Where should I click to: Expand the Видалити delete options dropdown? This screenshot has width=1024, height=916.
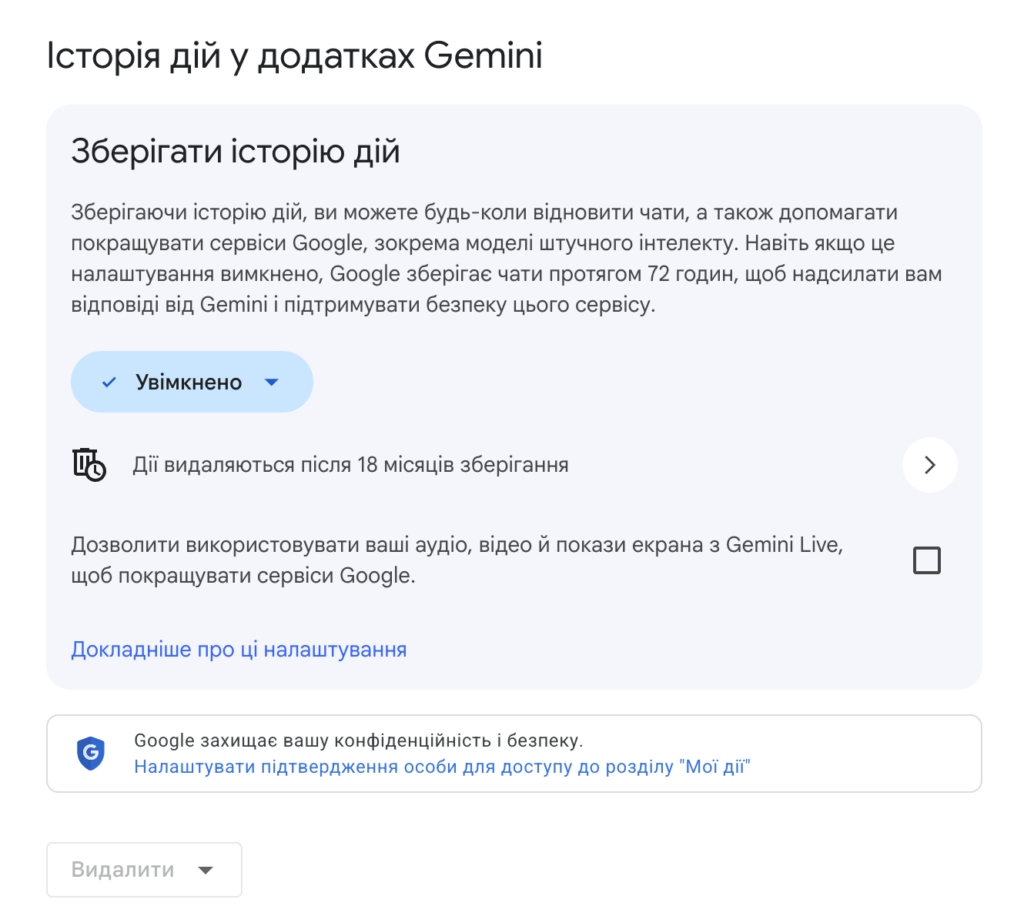point(207,869)
